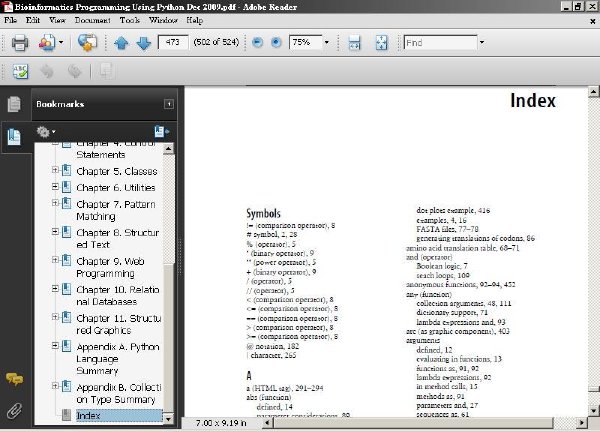Expand Appendix A. Python Language Summary bookmark

(55, 346)
